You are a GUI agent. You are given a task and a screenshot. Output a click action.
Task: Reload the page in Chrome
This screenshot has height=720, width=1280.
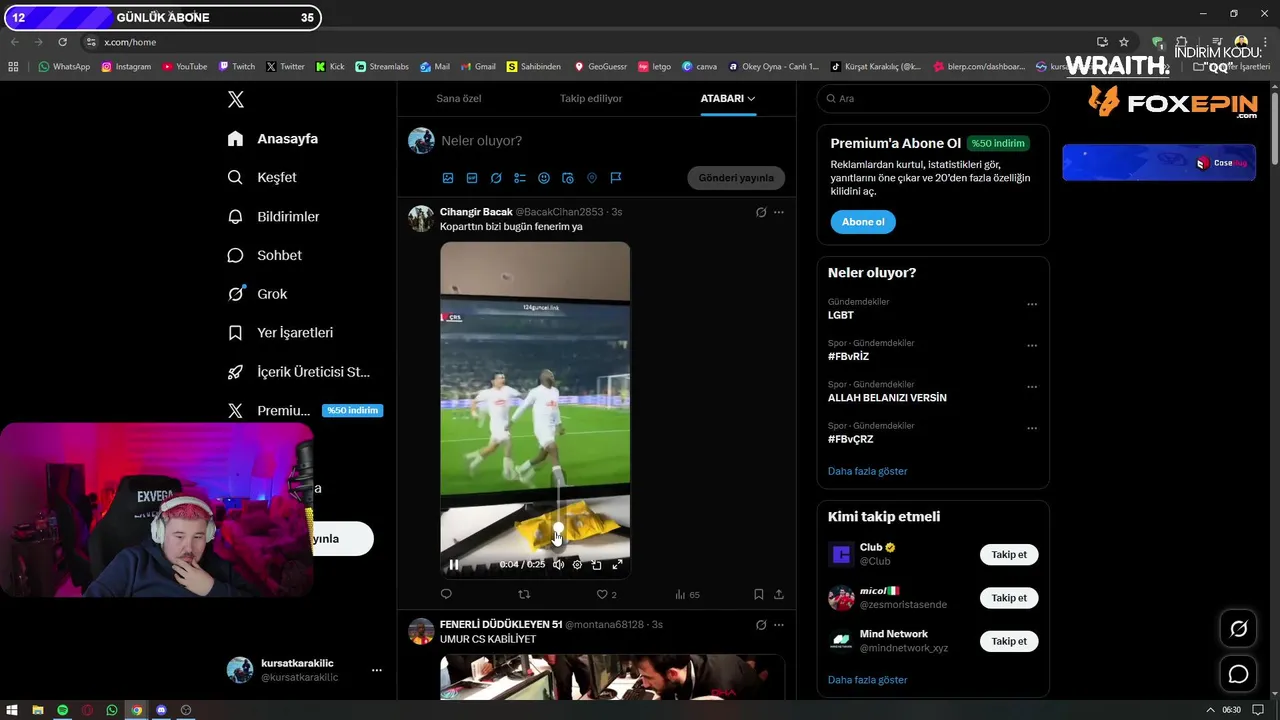pos(62,42)
